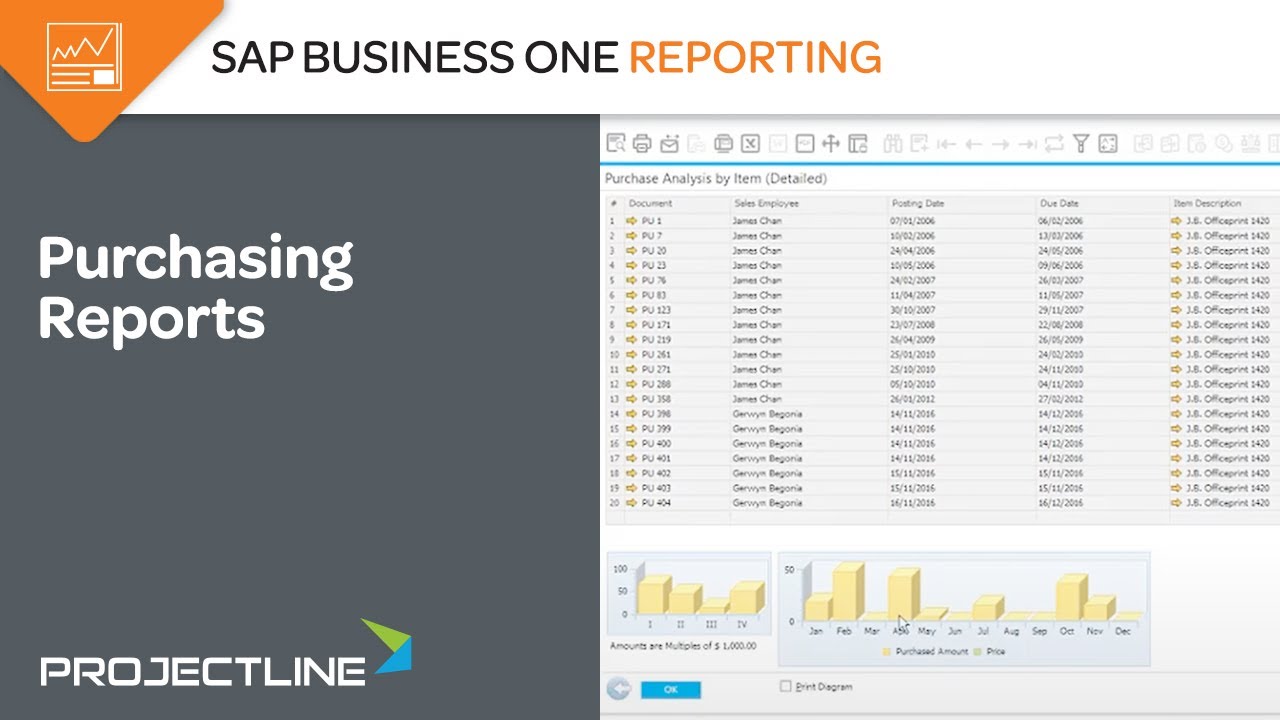The height and width of the screenshot is (720, 1280).
Task: Sort by the Due Date column header
Action: coord(1103,203)
